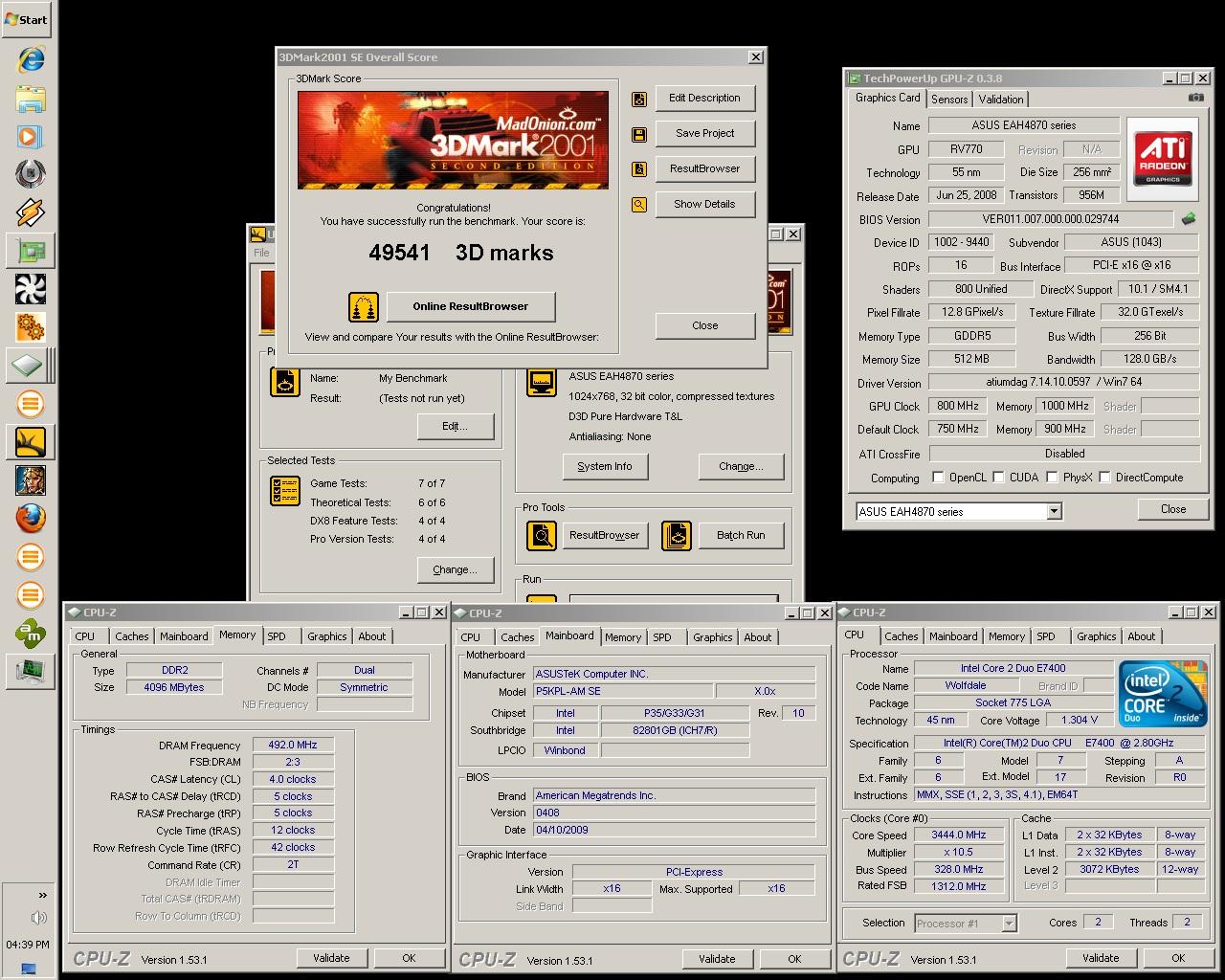Toggle the PhysX checkbox in GPU-Z

pyautogui.click(x=1053, y=477)
